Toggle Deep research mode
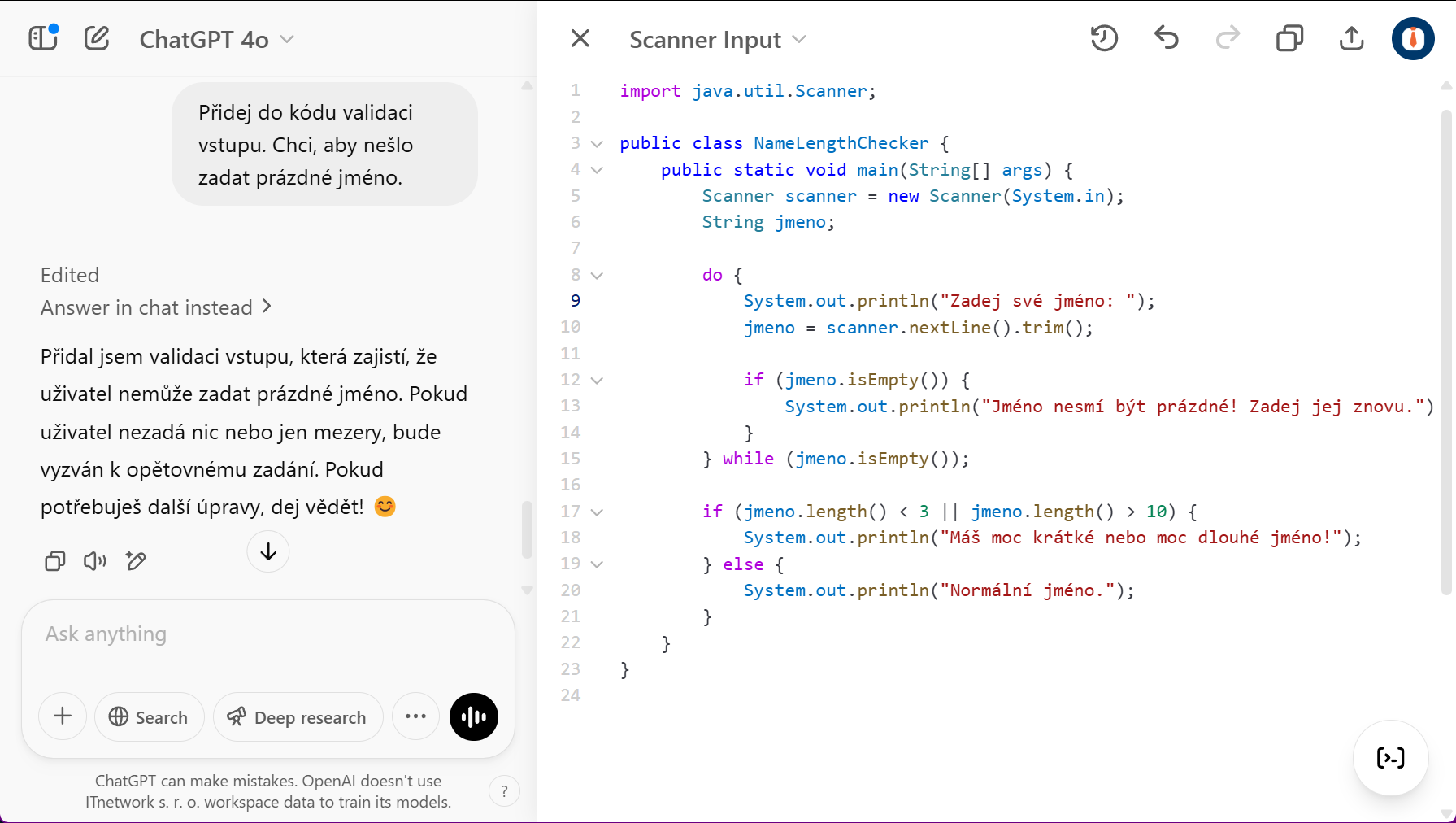1456x823 pixels. tap(298, 717)
